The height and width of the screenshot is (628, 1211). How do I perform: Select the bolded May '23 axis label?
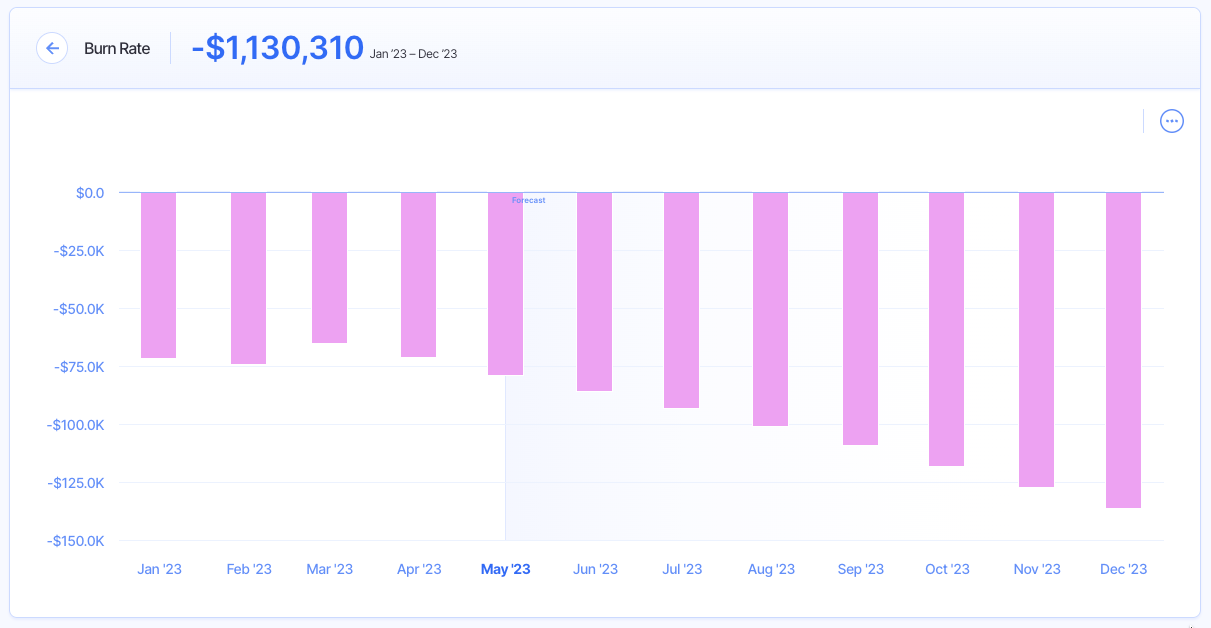pyautogui.click(x=505, y=568)
